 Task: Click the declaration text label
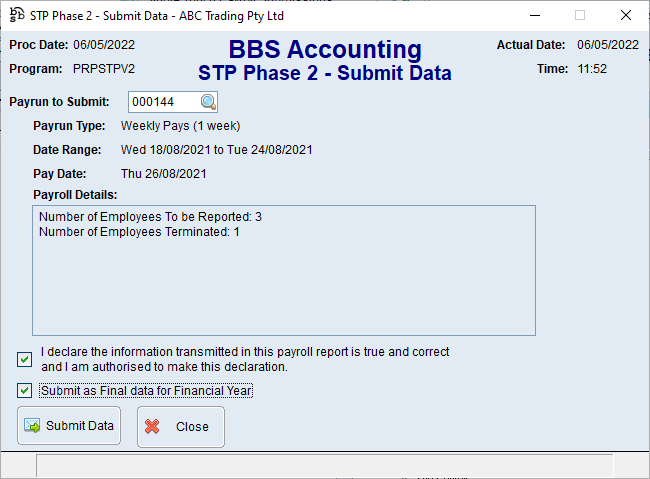tap(245, 359)
